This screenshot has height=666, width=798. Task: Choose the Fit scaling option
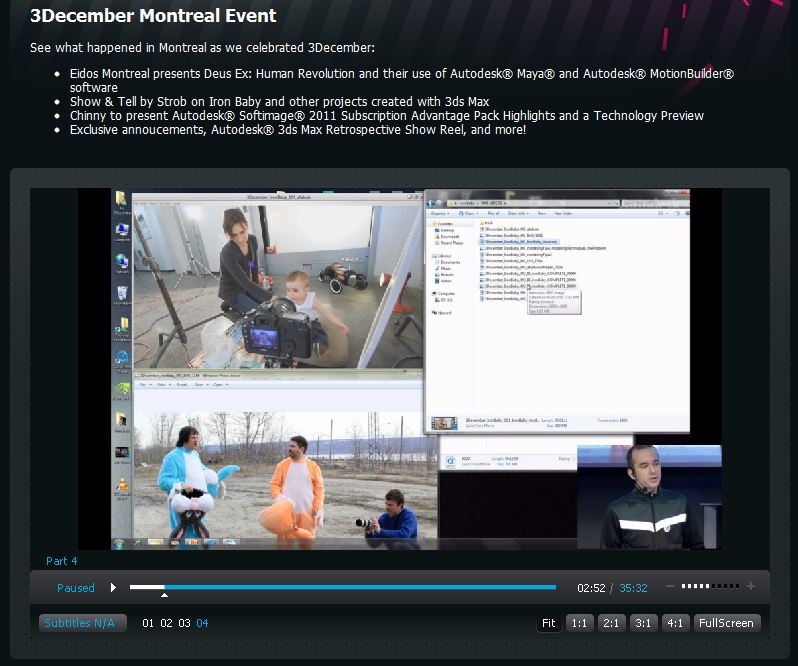[x=548, y=623]
